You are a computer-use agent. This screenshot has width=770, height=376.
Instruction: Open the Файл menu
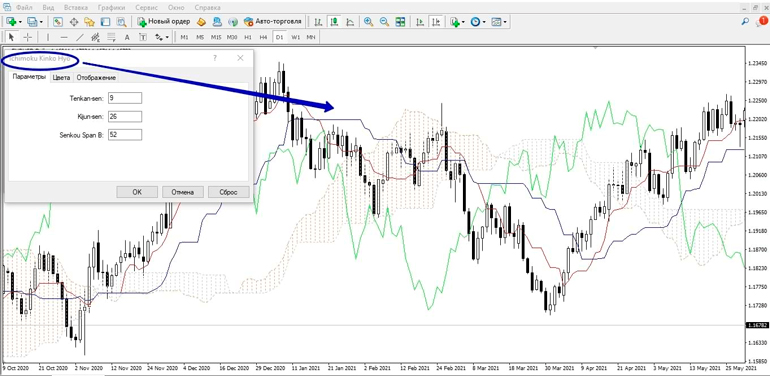click(x=24, y=7)
